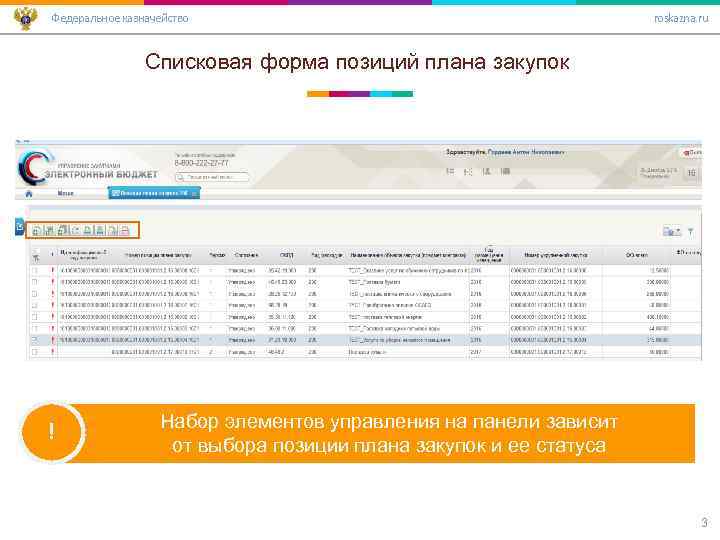Image resolution: width=720 pixels, height=540 pixels.
Task: Click the sixth icon in the highlighted toolbar
Action: click(x=100, y=230)
